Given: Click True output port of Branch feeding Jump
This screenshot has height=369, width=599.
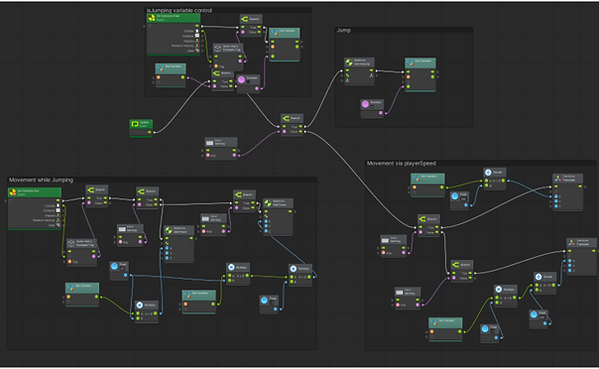Looking at the screenshot, I should (301, 127).
